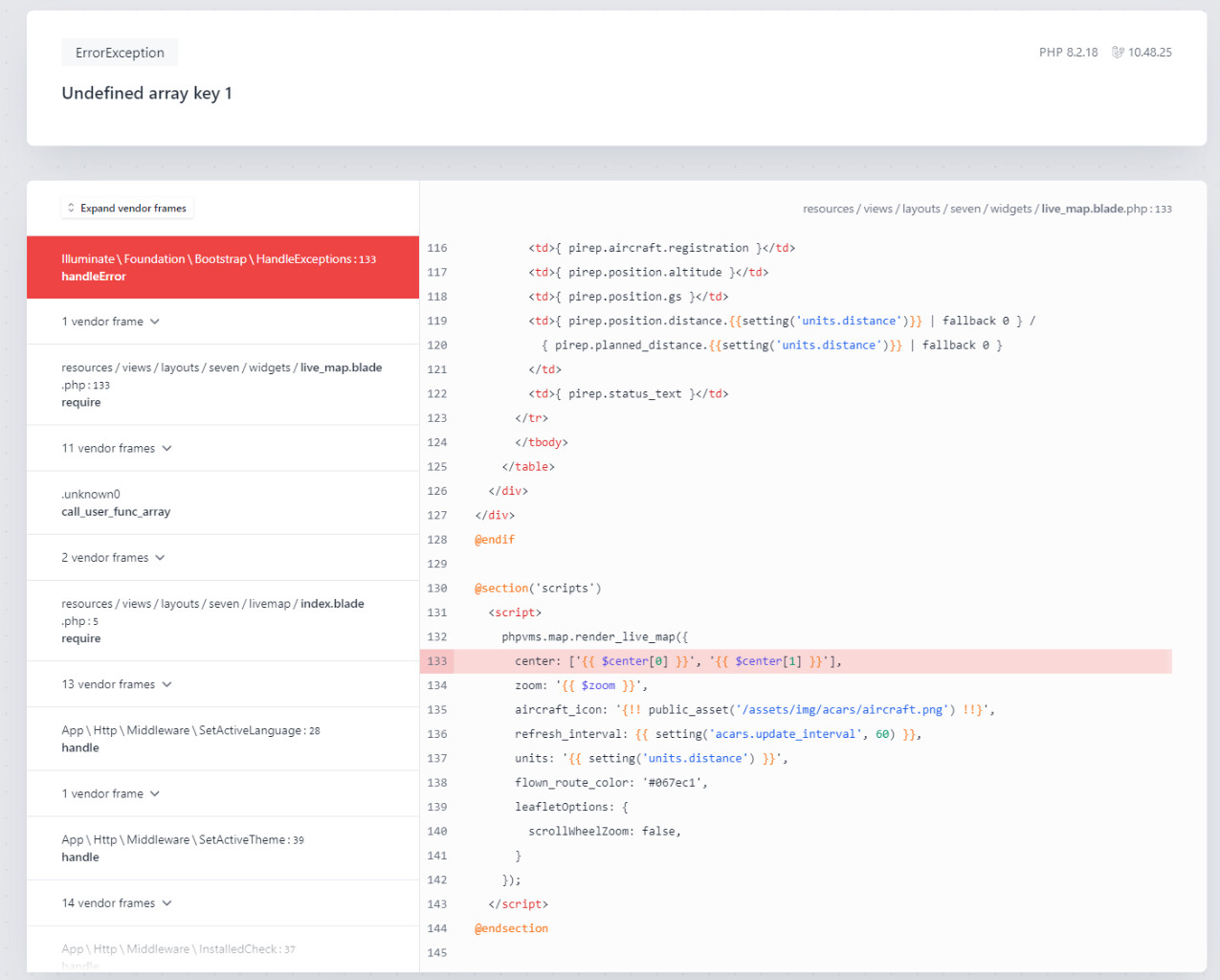Select the HandleExceptions handleError frame
The width and height of the screenshot is (1220, 980).
[x=222, y=268]
